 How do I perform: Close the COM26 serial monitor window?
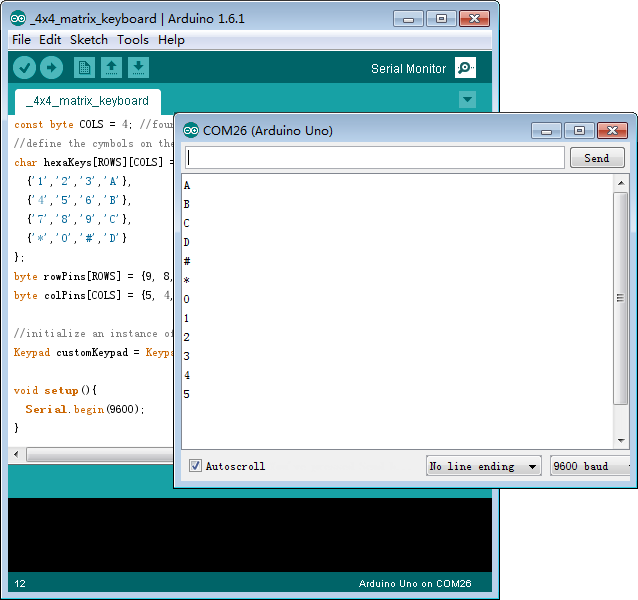(612, 131)
